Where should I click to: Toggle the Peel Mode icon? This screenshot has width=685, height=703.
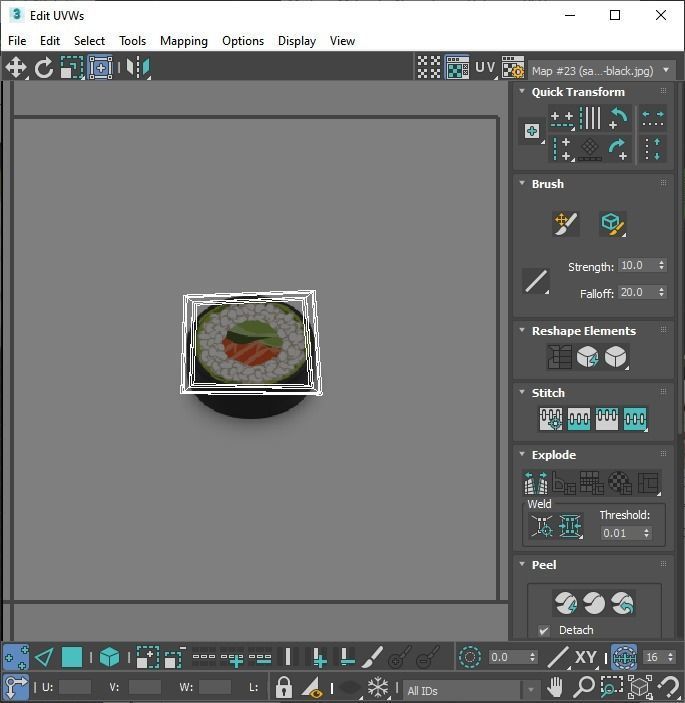point(594,603)
